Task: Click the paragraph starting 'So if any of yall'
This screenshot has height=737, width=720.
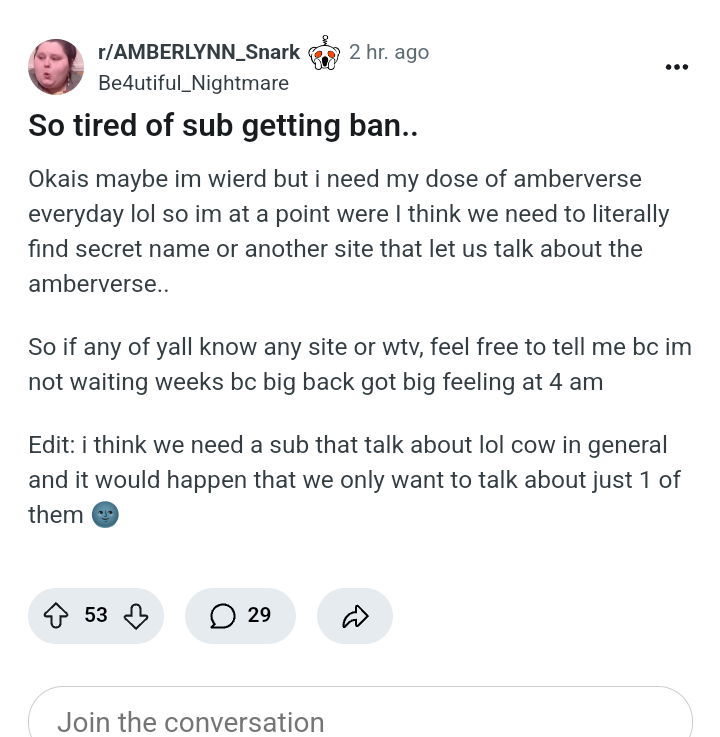Action: click(x=360, y=364)
